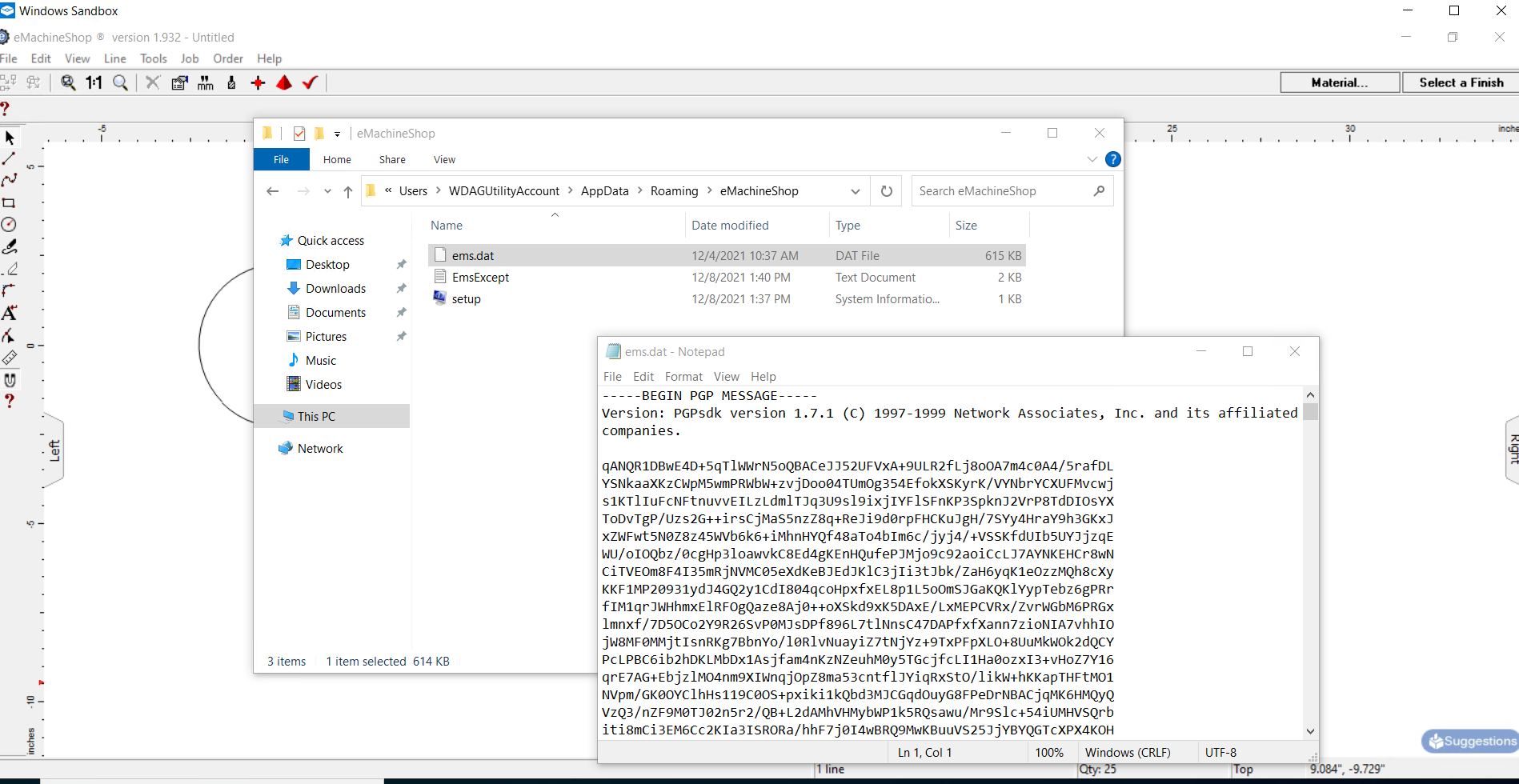Select the Circle drawing tool

point(9,225)
